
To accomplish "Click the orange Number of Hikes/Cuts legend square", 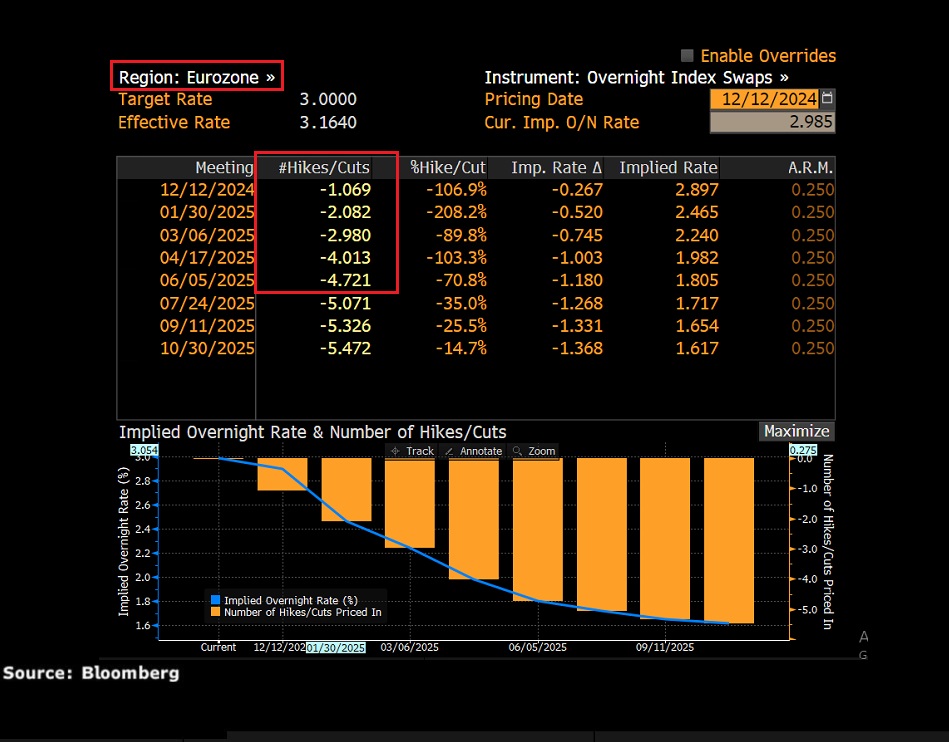I will [x=211, y=612].
